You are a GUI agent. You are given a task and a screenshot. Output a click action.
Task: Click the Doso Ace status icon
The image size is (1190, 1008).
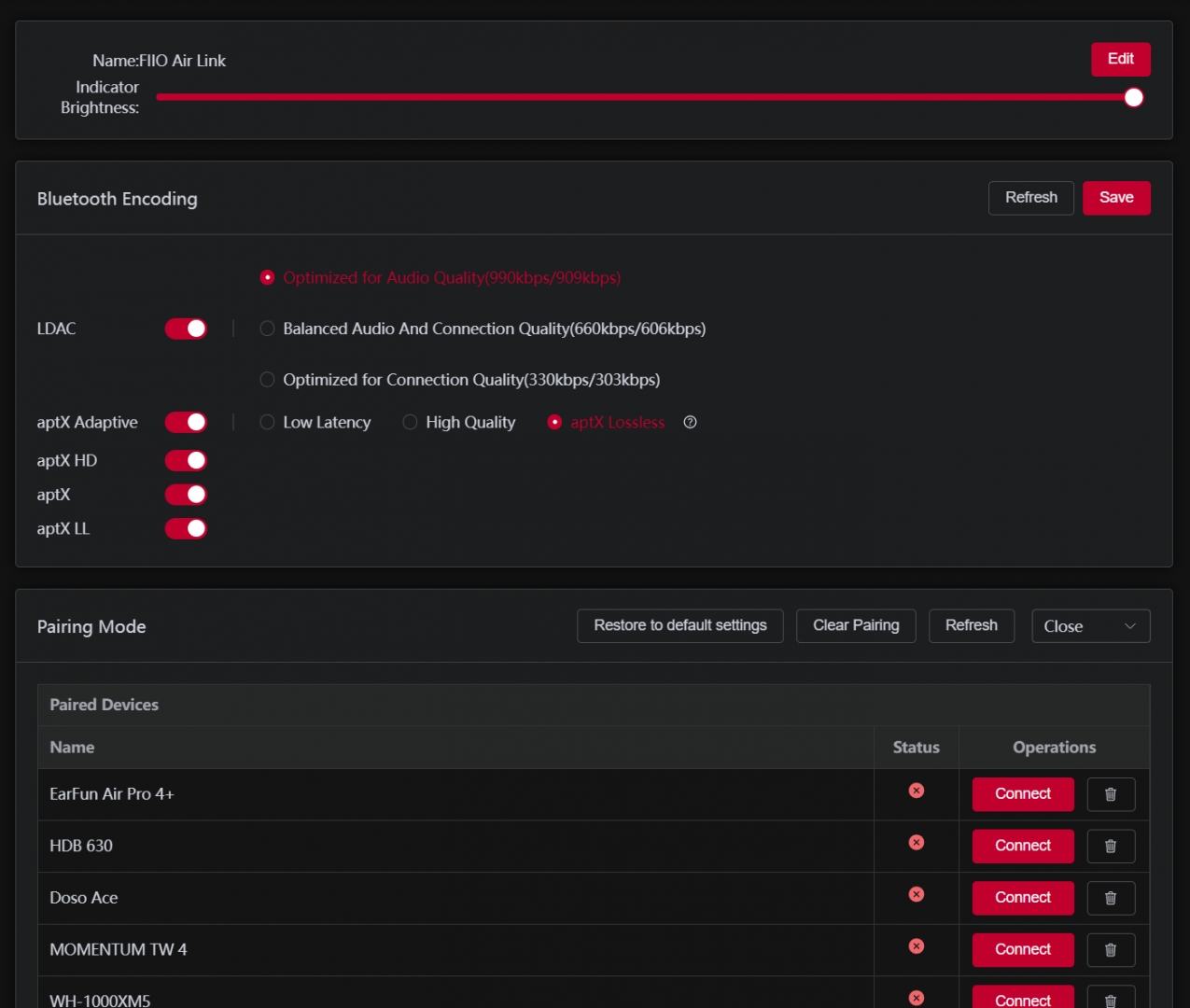point(917,894)
